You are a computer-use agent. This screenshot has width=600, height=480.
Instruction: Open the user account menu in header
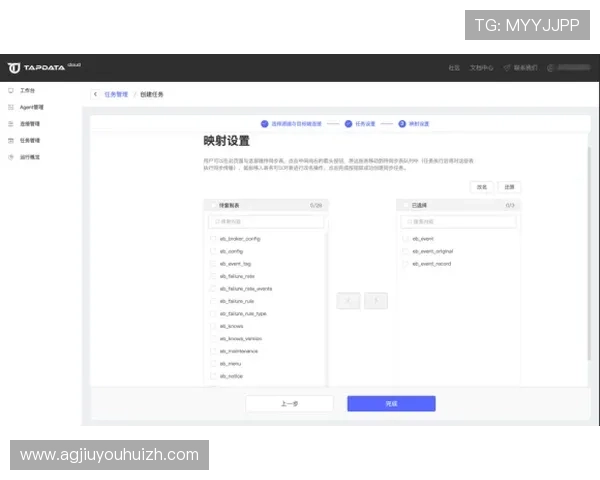pyautogui.click(x=569, y=68)
